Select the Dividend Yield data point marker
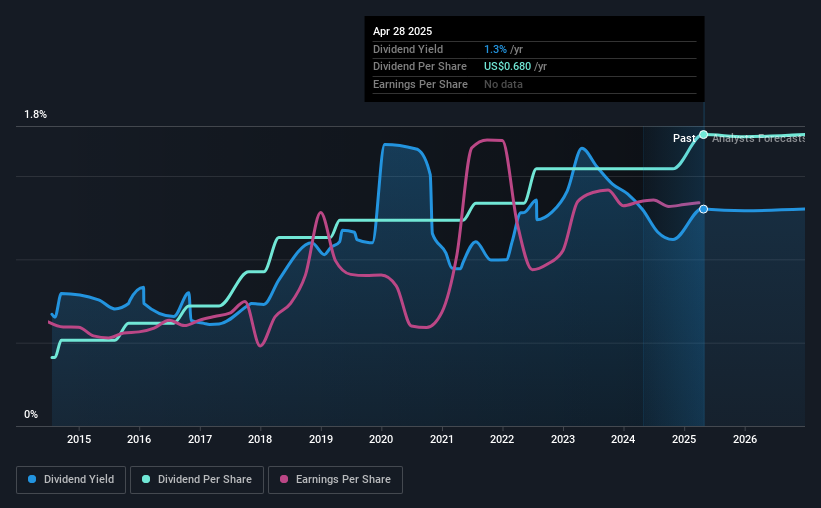Screen dimensions: 821x508 tap(704, 209)
